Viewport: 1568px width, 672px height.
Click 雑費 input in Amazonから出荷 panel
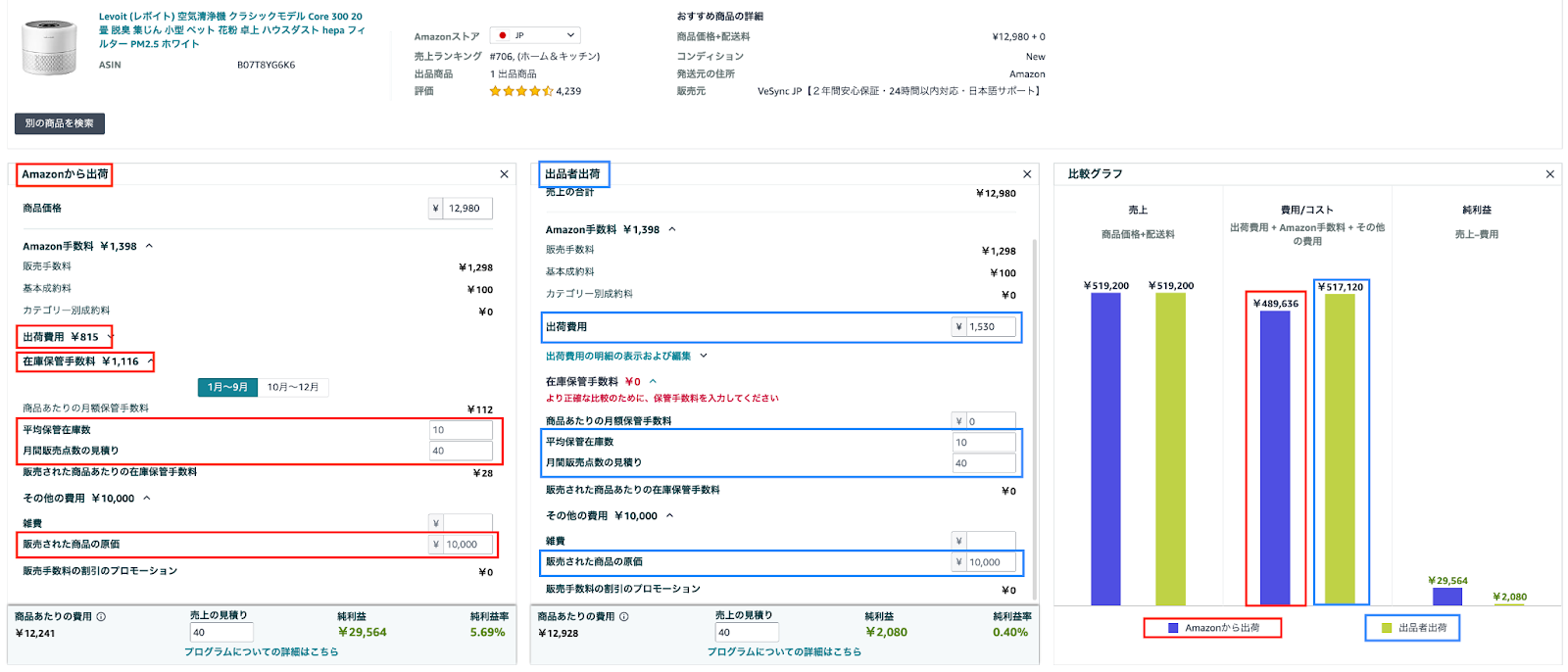[461, 523]
